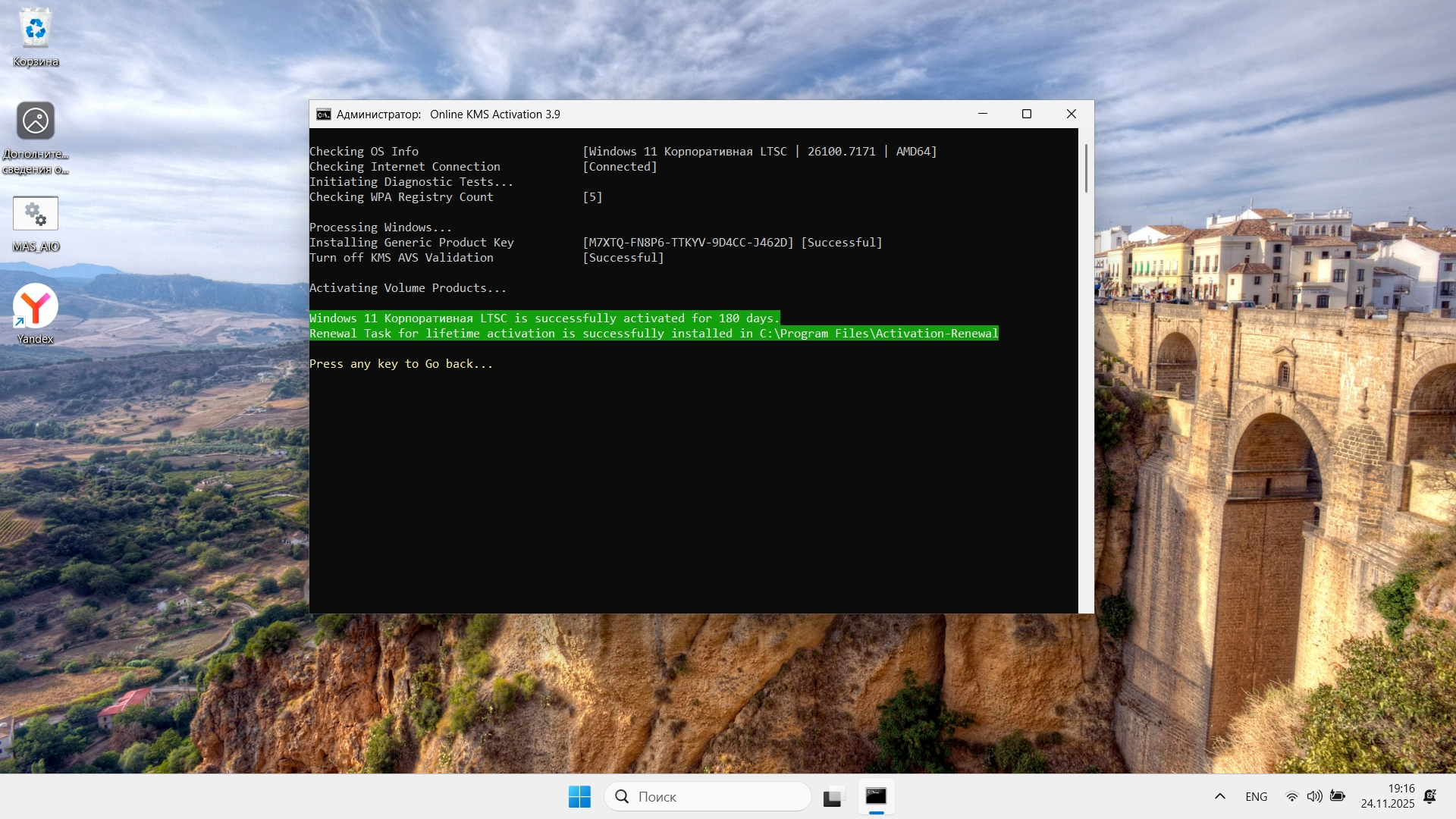Click the volume speaker tray icon
This screenshot has width=1456, height=819.
[x=1314, y=796]
